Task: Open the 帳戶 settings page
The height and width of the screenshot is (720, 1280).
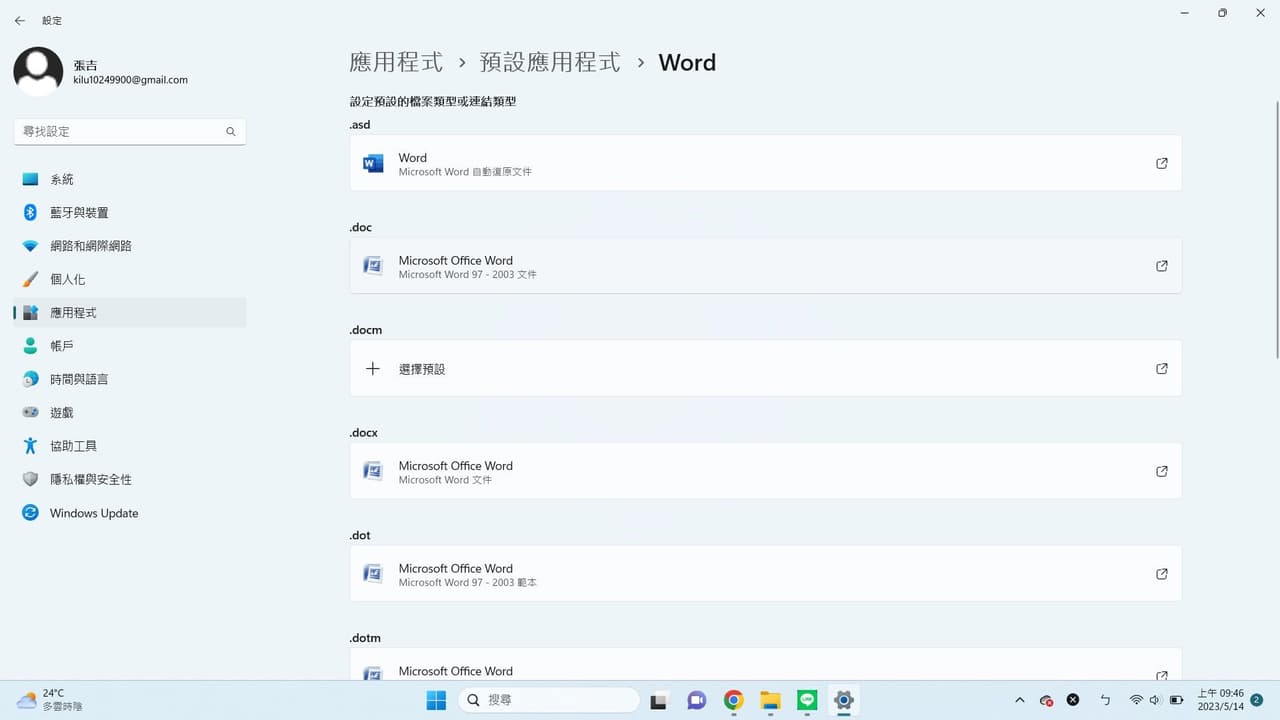Action: [130, 346]
